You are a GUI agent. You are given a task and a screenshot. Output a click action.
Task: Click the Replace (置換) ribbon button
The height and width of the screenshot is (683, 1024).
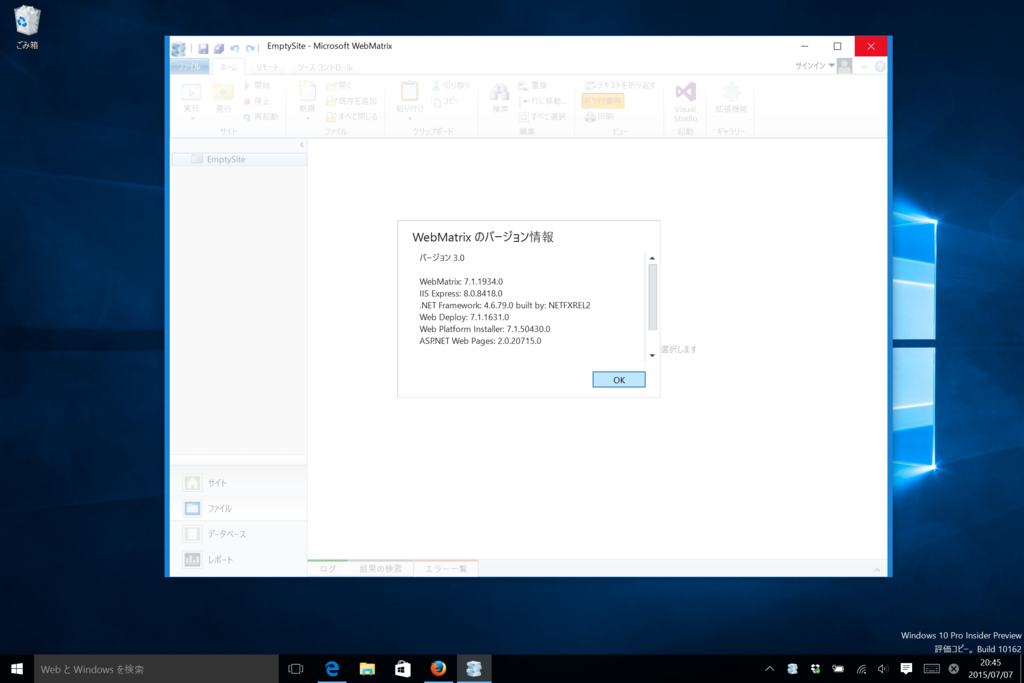click(x=533, y=86)
